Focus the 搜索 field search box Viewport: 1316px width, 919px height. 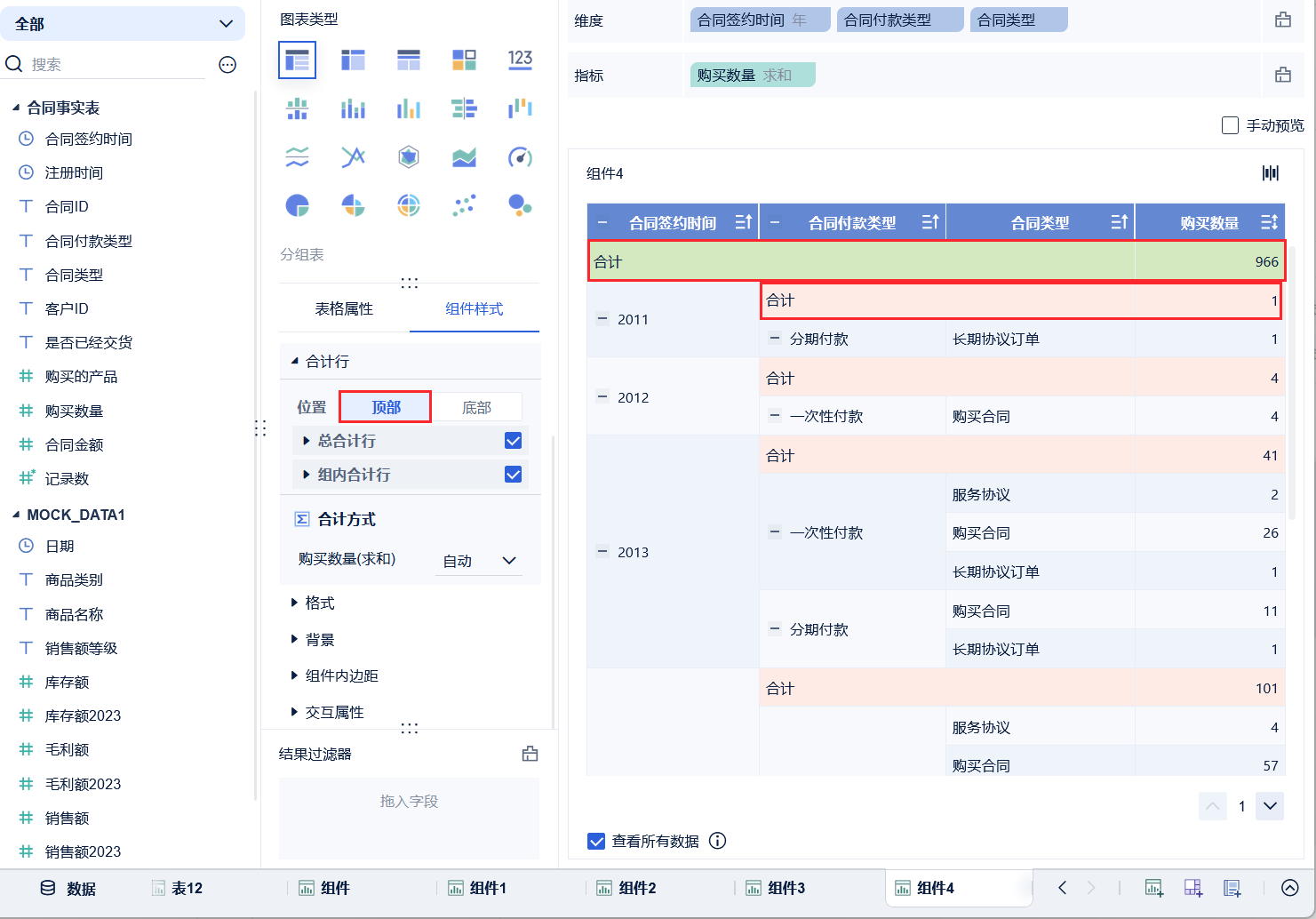coord(116,64)
